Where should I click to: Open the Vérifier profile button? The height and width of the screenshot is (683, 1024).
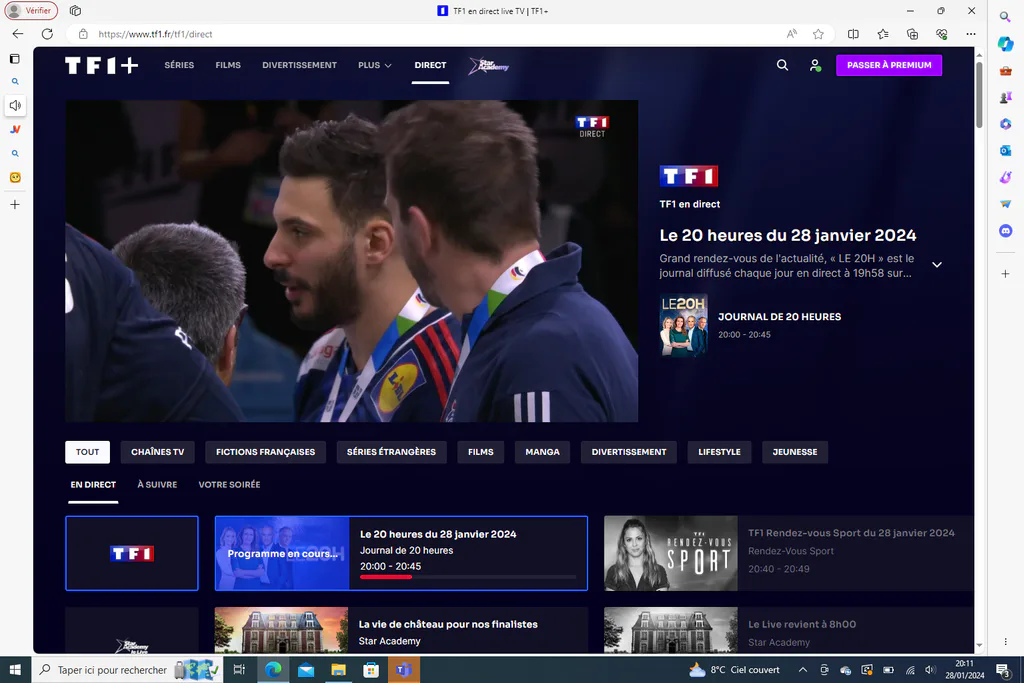(31, 10)
